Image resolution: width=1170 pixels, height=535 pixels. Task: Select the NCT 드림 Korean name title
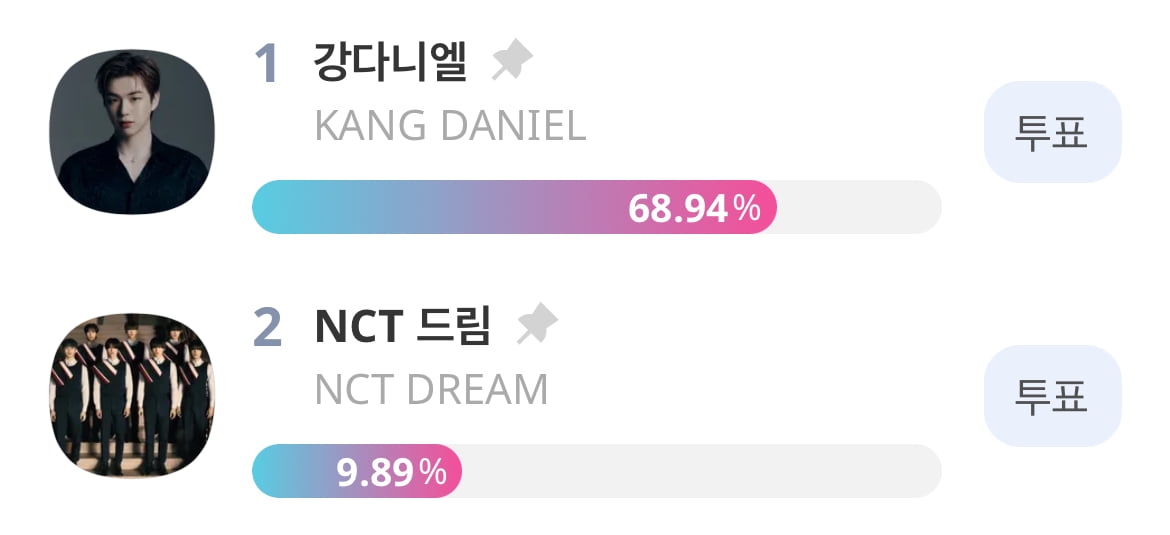tap(403, 326)
